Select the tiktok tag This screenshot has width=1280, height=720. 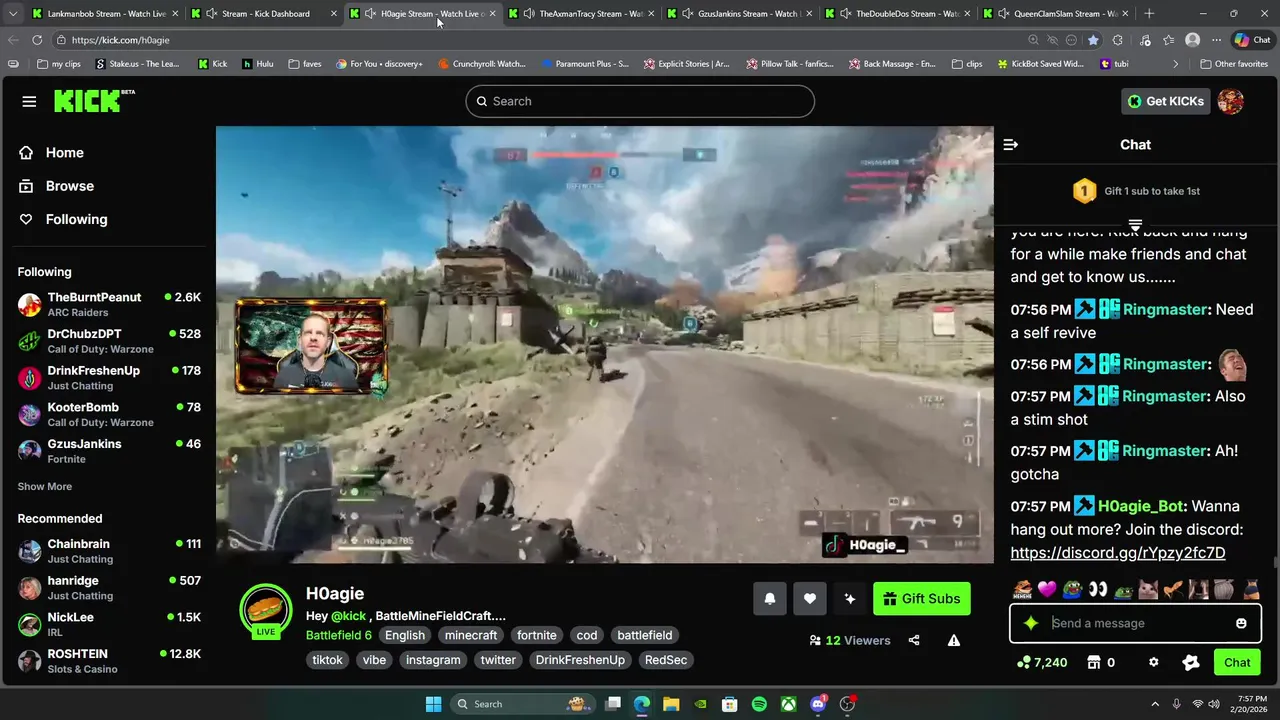pyautogui.click(x=327, y=660)
